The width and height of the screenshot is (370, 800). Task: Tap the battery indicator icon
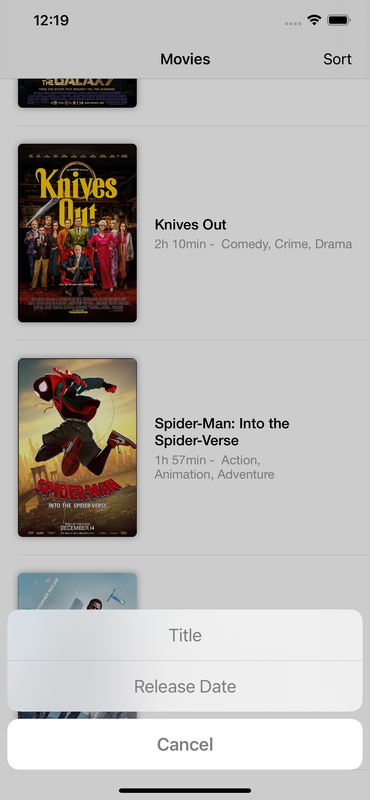pyautogui.click(x=338, y=20)
